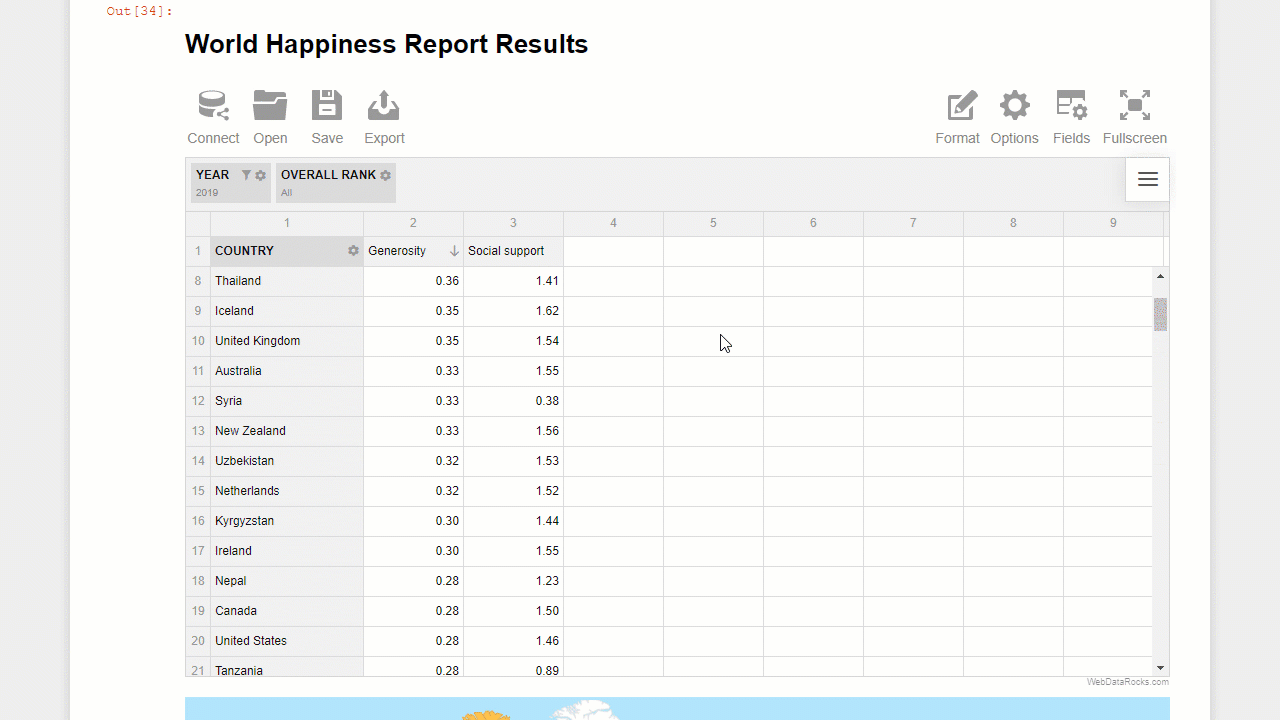Select the Nepal row cell
Screen dimensions: 1280x720
[287, 581]
